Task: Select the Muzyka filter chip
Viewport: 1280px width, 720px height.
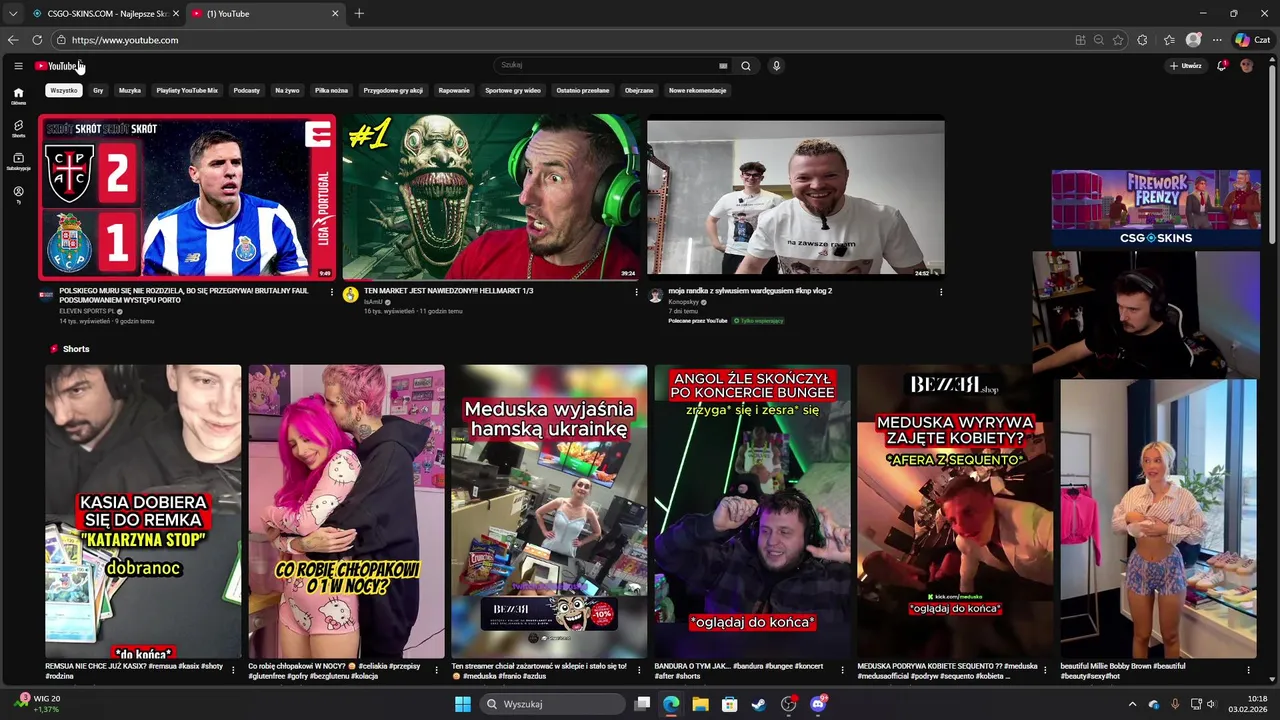Action: coord(130,90)
